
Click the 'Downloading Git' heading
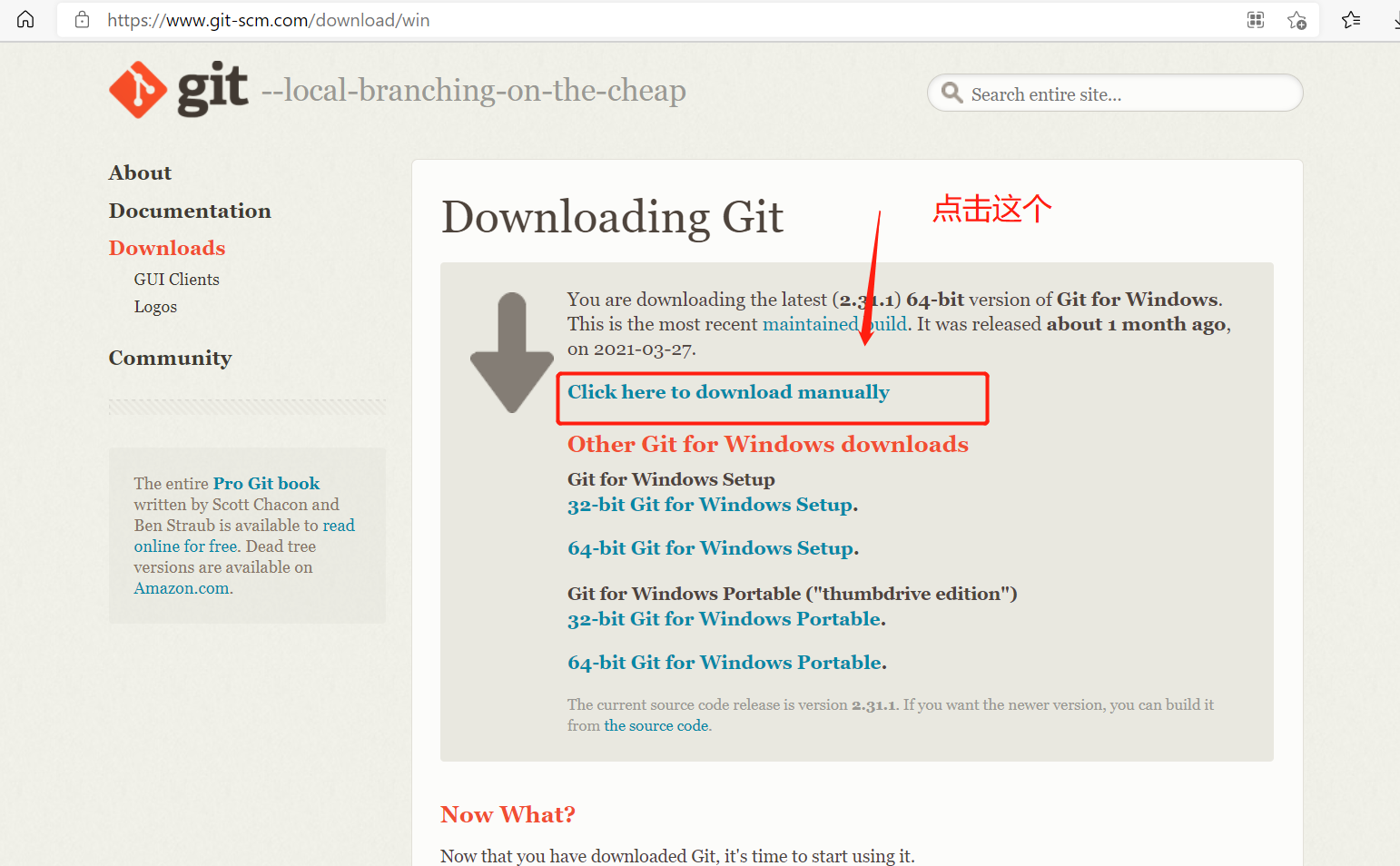point(612,218)
